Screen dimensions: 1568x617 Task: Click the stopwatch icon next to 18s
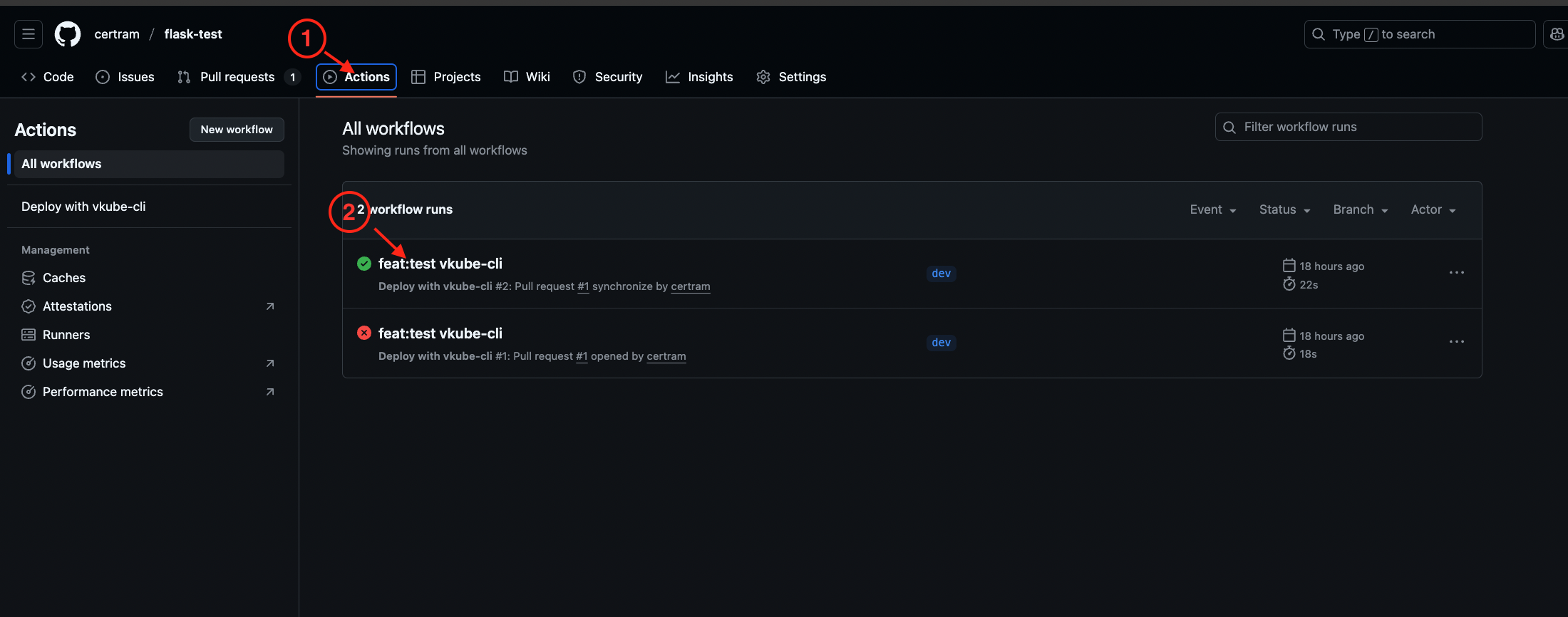click(1289, 353)
